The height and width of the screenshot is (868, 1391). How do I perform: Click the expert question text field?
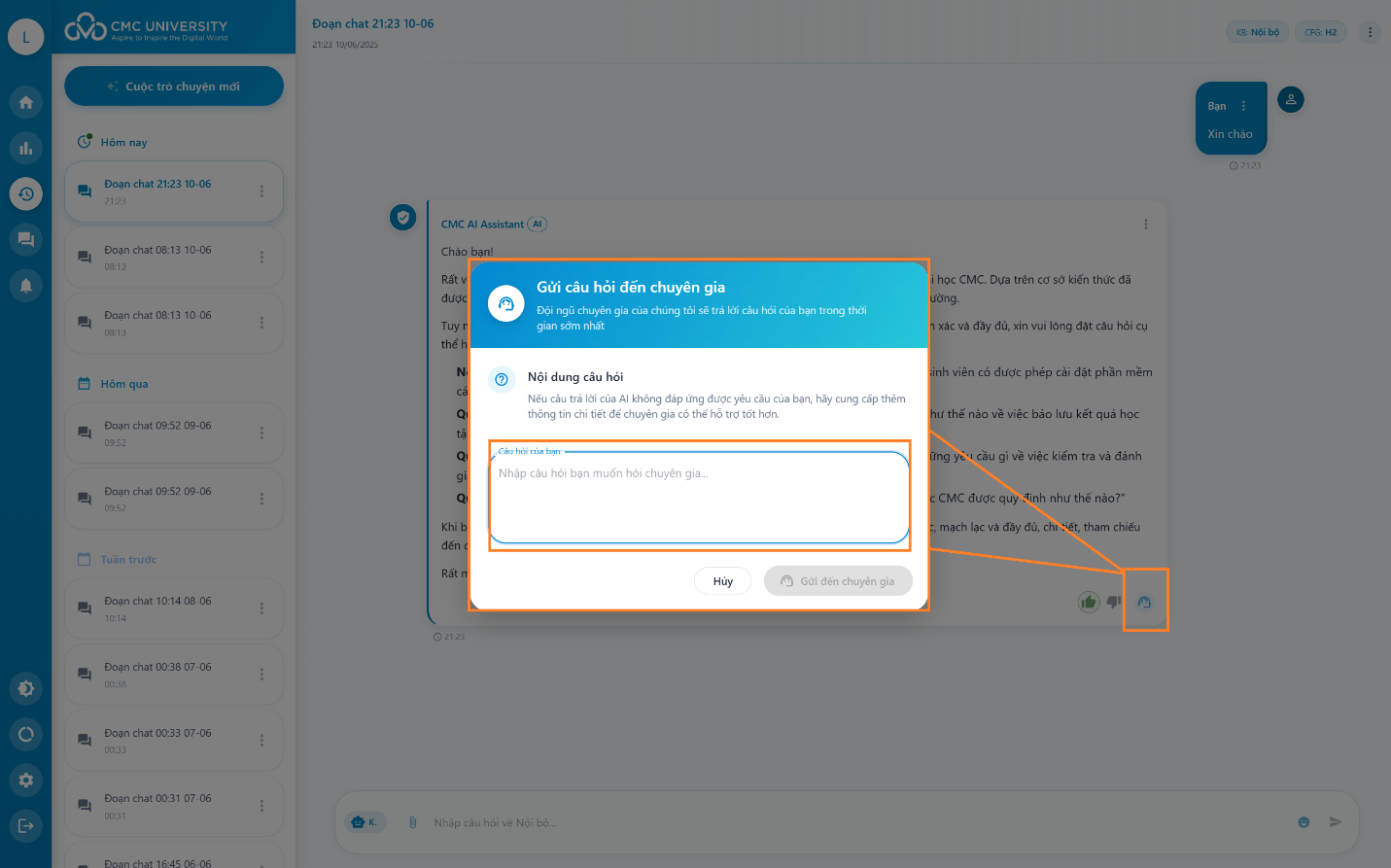point(699,497)
